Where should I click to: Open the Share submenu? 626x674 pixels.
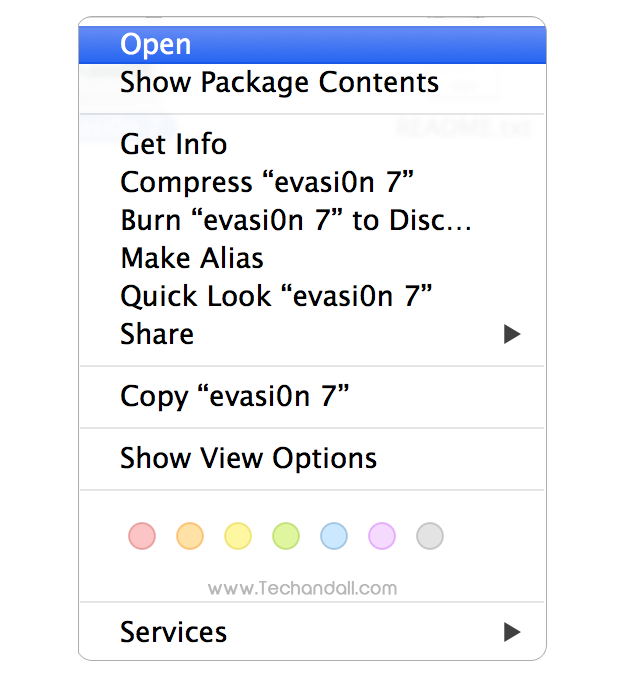pyautogui.click(x=157, y=334)
